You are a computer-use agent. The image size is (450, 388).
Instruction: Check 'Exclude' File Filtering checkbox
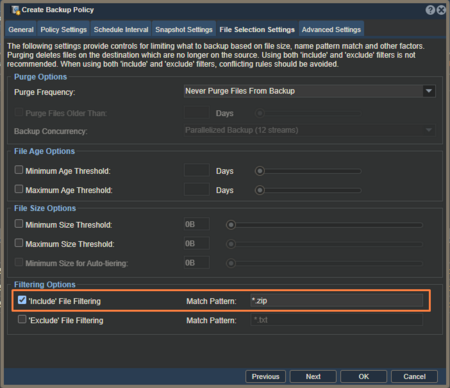(x=22, y=319)
